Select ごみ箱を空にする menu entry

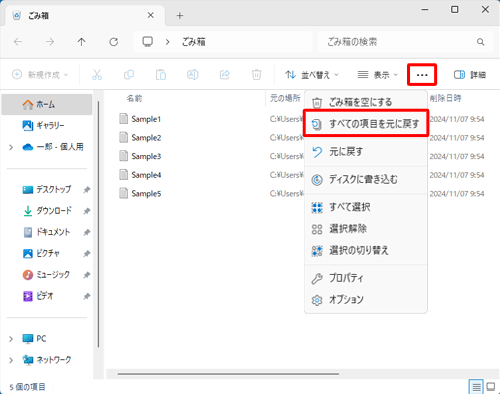[x=366, y=102]
